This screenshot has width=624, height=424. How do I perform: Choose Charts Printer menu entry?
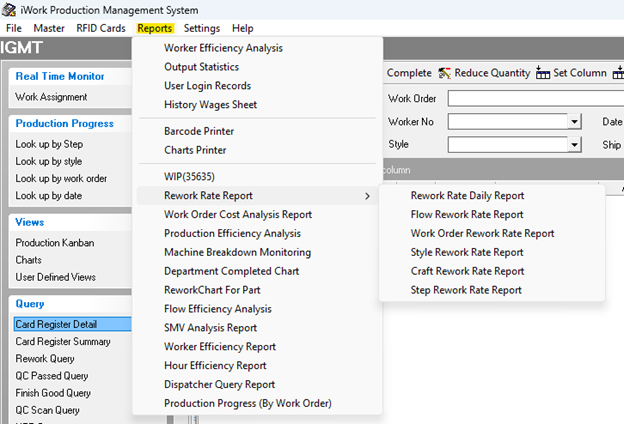point(195,150)
